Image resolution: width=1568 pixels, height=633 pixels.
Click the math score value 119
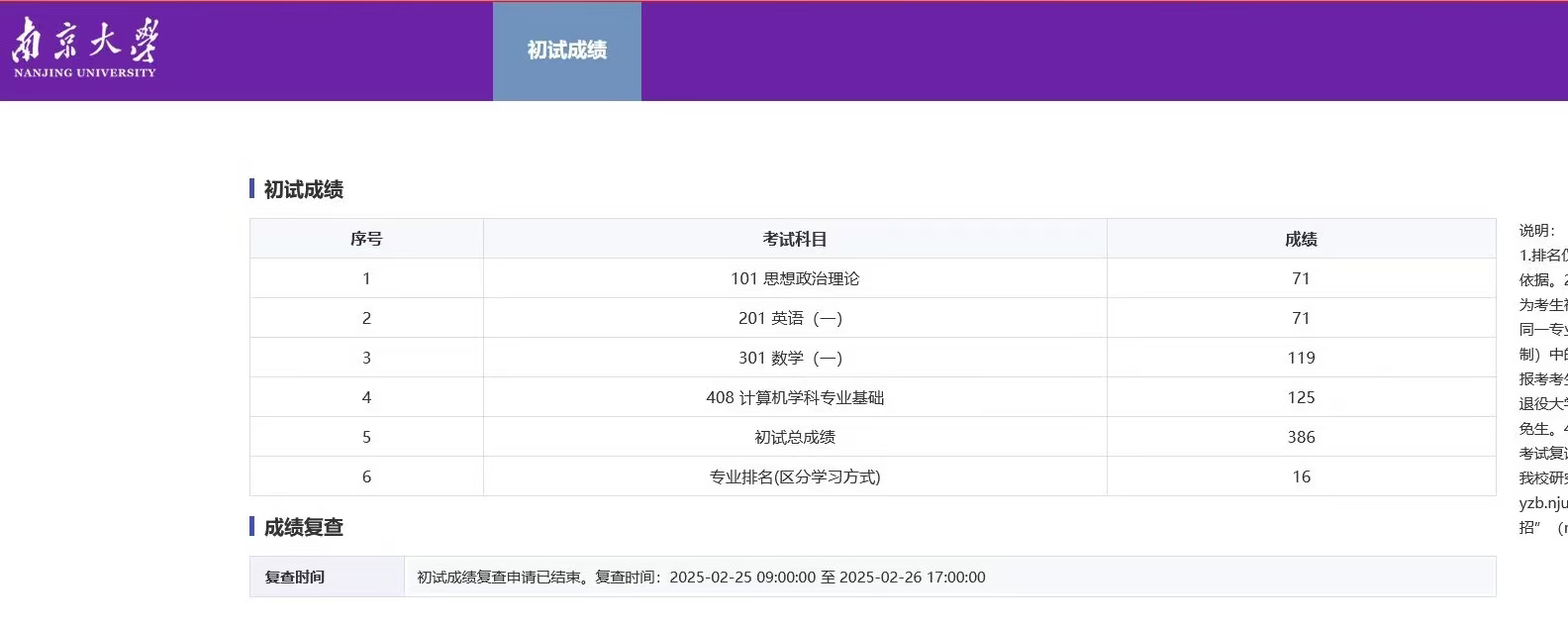(1301, 358)
